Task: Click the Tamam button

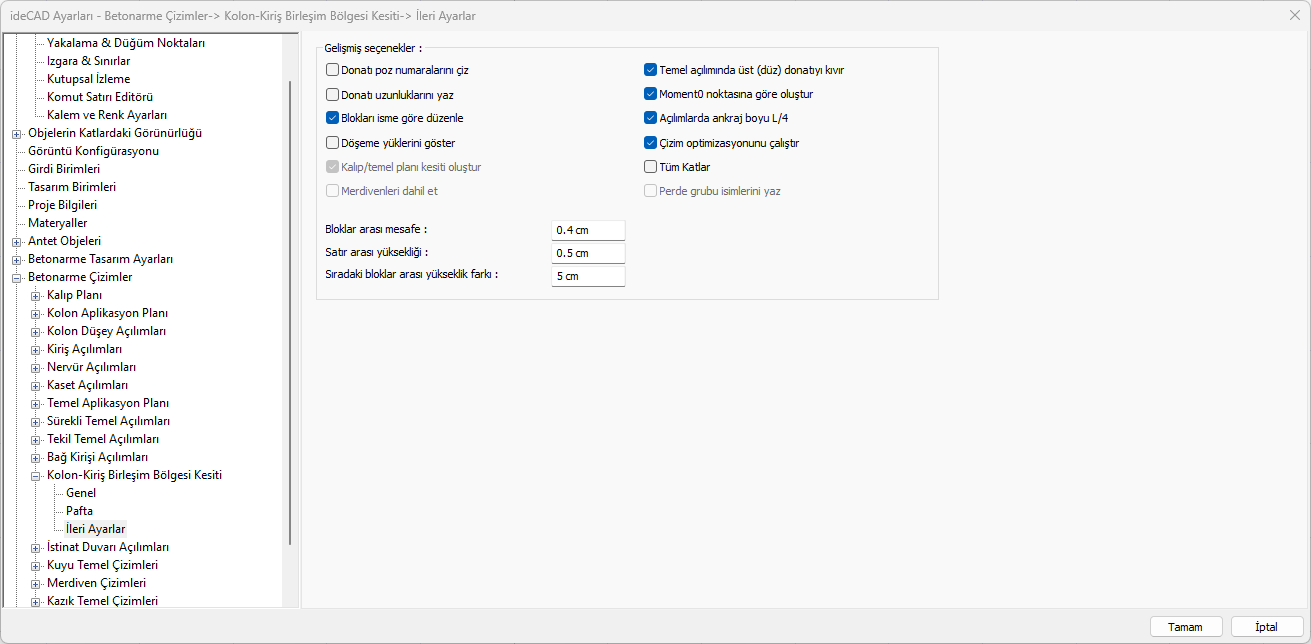Action: point(1186,627)
